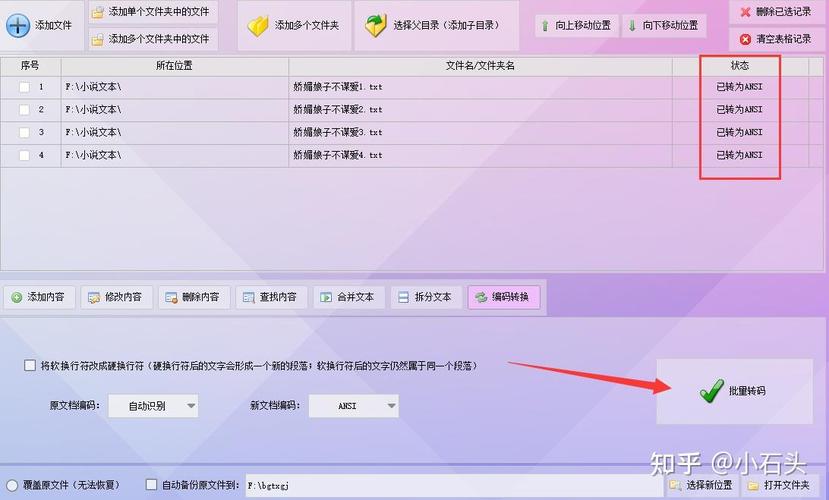Click green up arrow of 向上移动位置

(x=545, y=25)
